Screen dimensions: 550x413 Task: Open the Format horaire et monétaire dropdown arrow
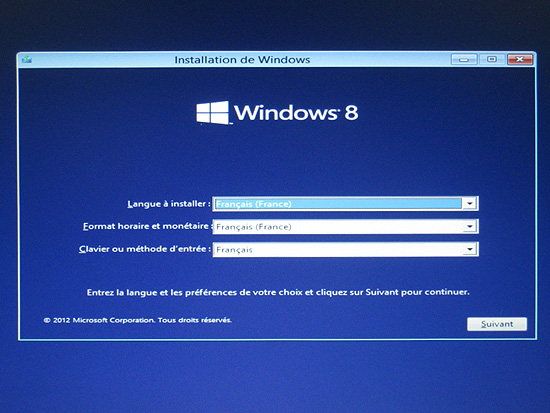[x=470, y=227]
